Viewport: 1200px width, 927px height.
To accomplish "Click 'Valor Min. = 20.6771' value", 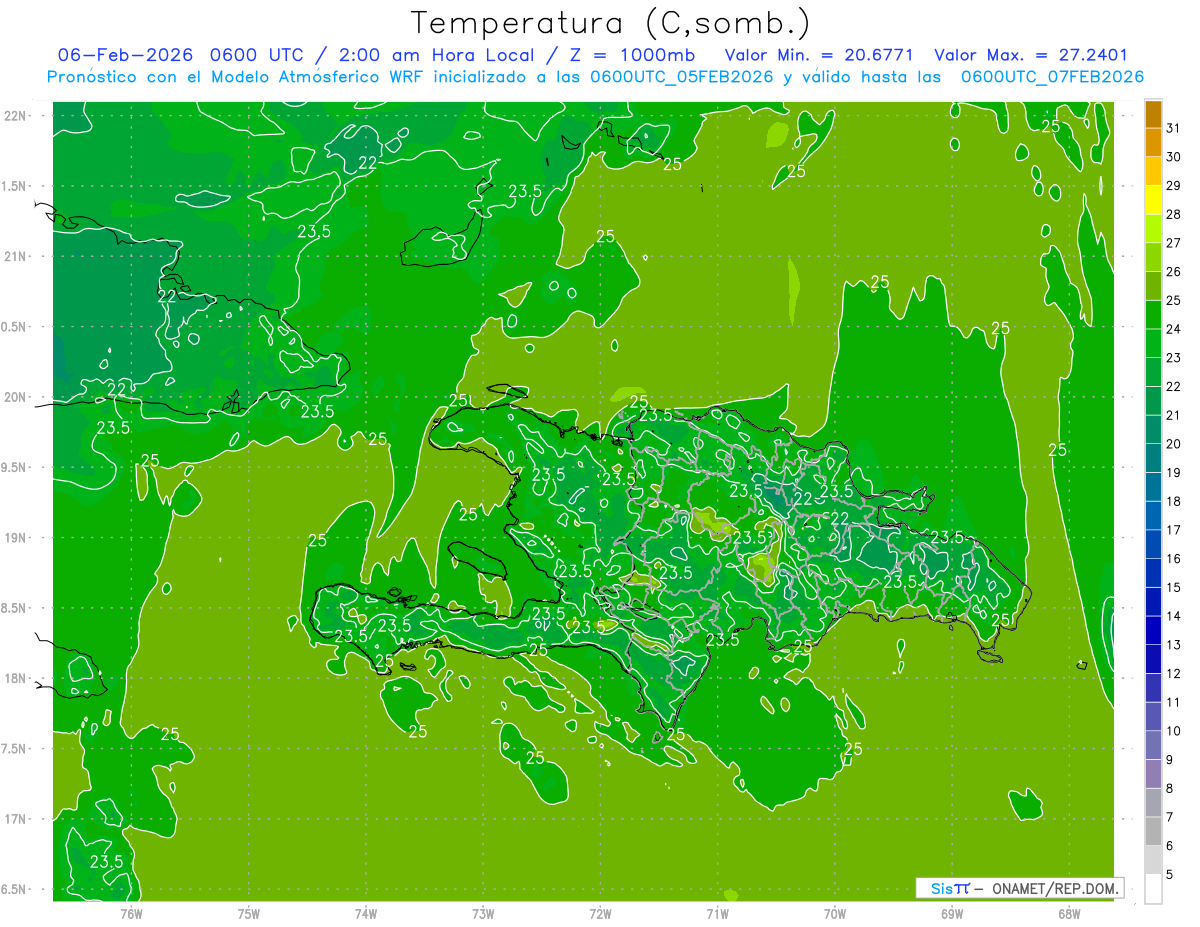I will [x=819, y=55].
